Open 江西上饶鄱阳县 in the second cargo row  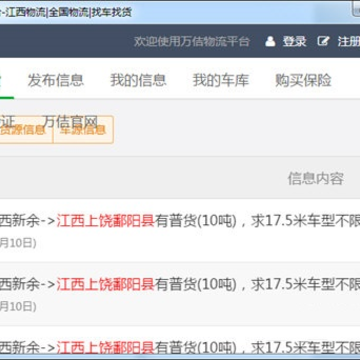(105, 284)
